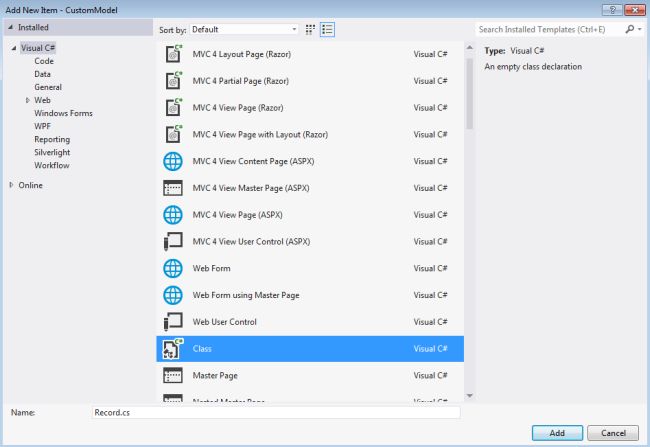Click the Class template icon
Viewport: 650px width, 447px height.
pyautogui.click(x=173, y=349)
